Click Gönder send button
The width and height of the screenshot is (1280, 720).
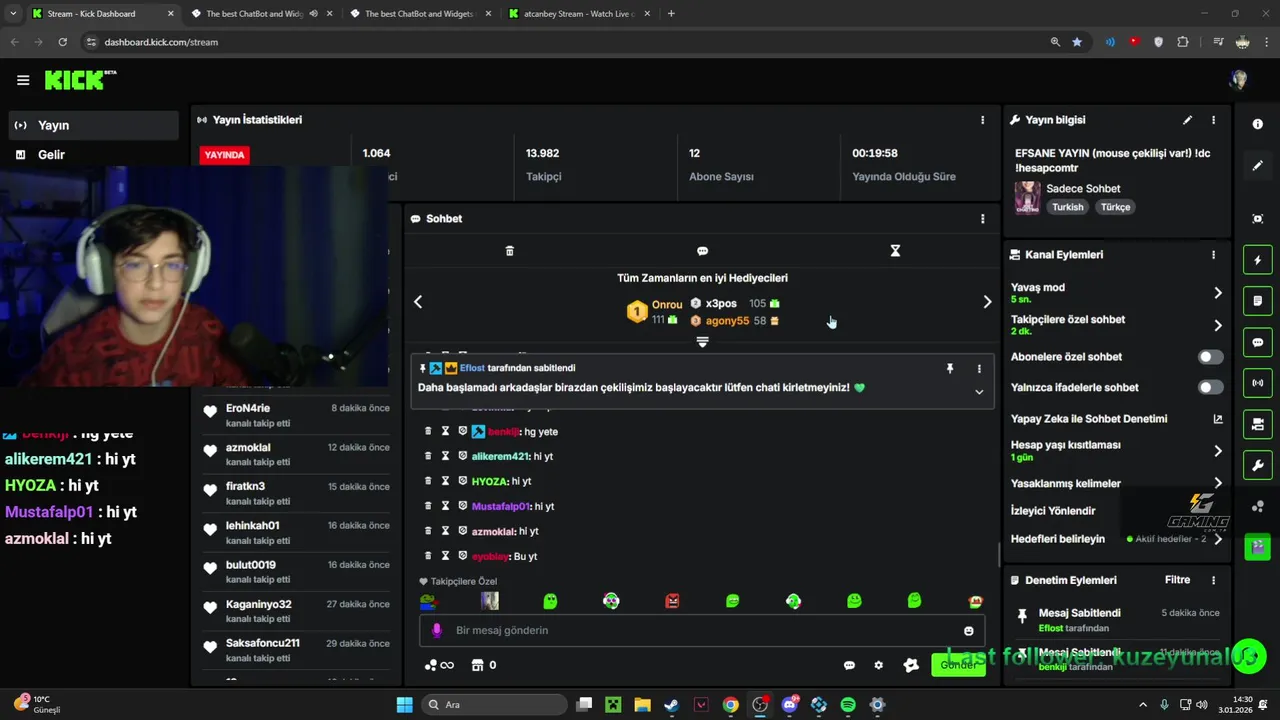(957, 665)
